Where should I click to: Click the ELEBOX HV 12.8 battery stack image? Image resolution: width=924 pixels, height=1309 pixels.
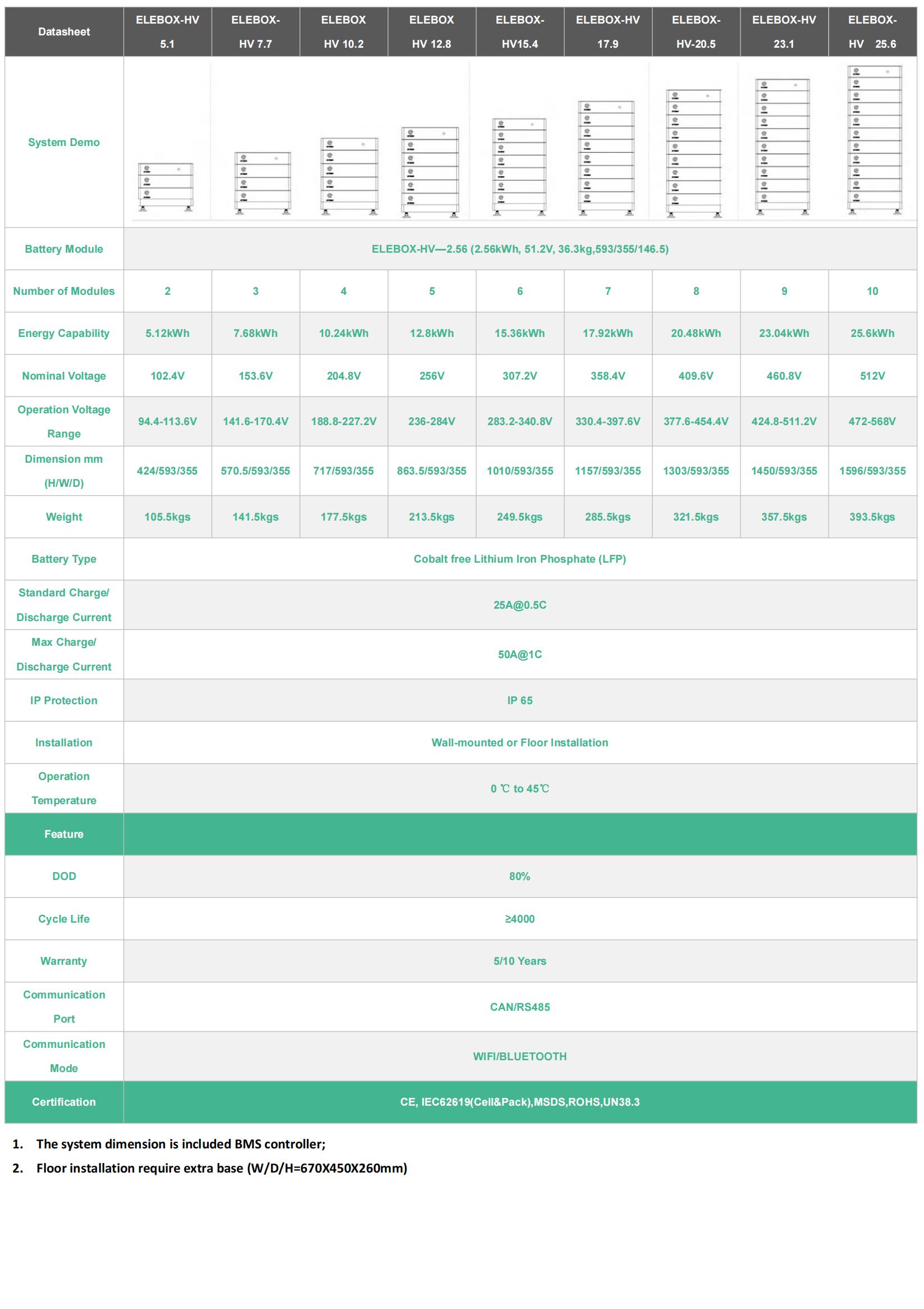431,172
